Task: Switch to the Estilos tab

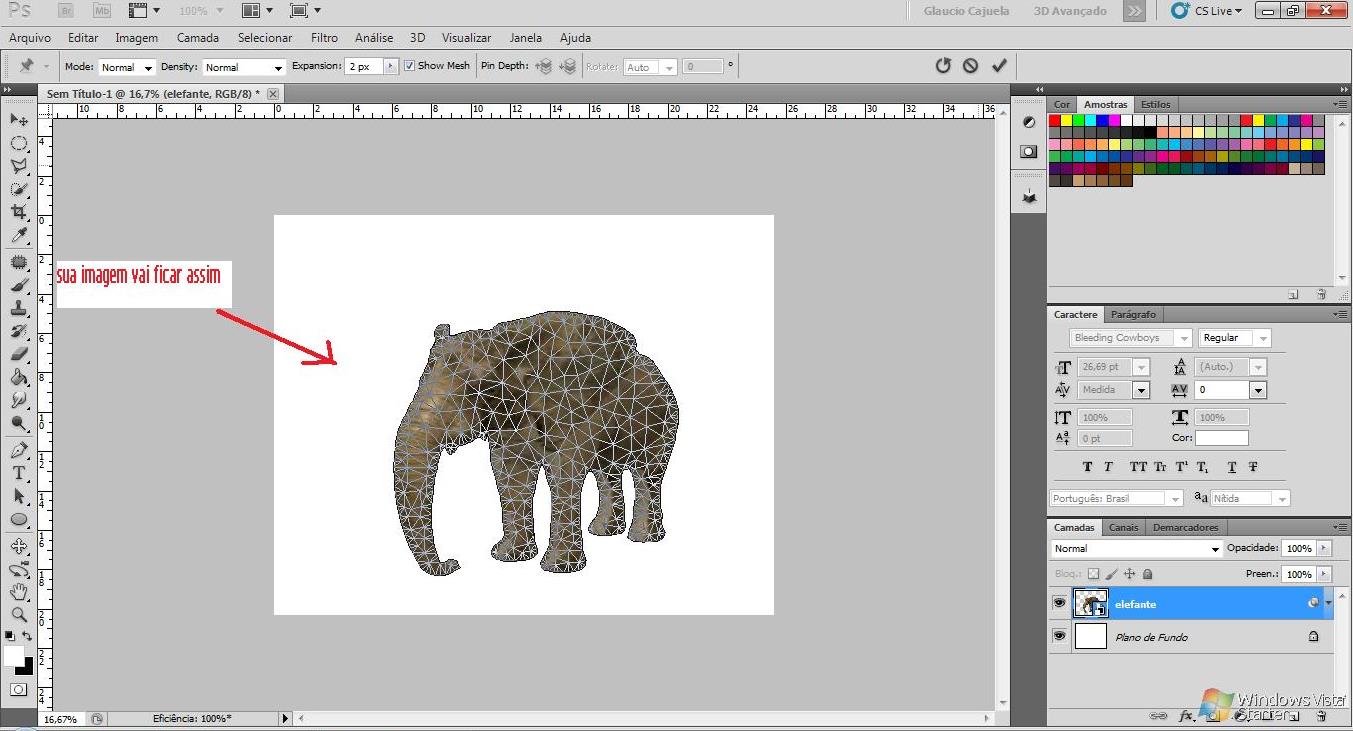Action: click(x=1155, y=104)
